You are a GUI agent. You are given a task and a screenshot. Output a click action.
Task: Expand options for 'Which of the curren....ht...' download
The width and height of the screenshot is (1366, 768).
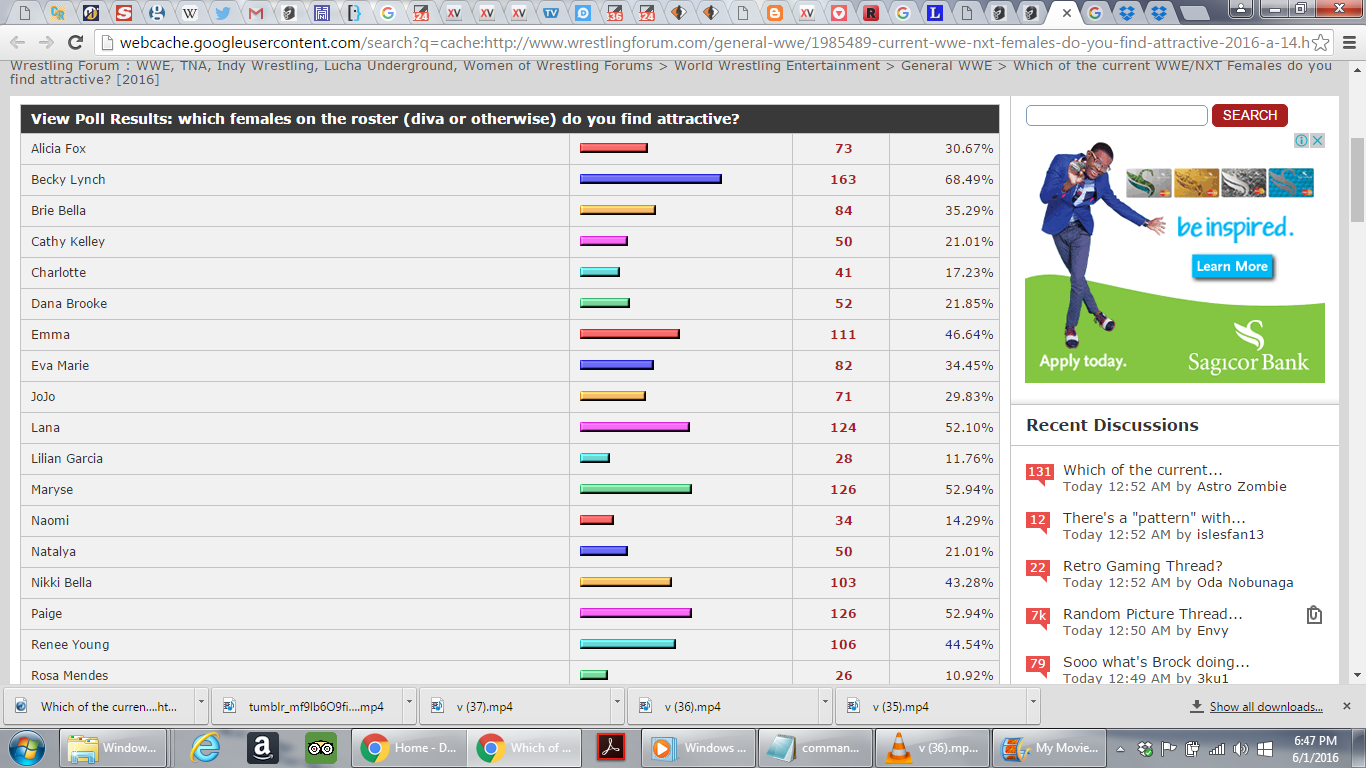tap(201, 706)
